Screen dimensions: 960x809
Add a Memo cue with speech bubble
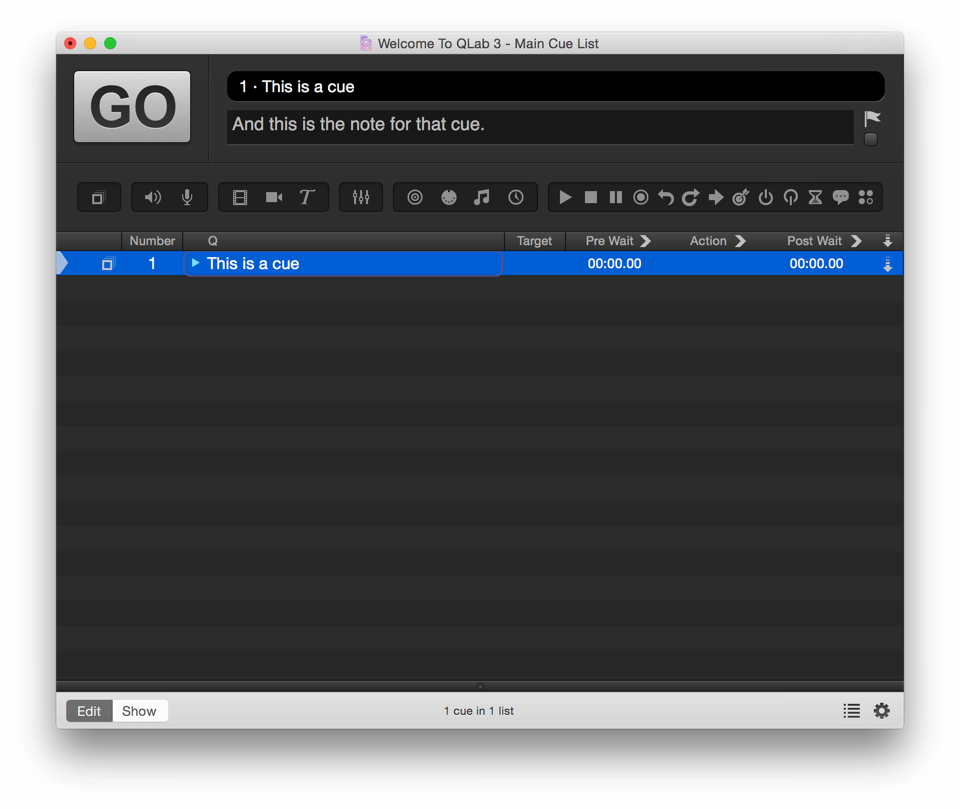point(841,198)
